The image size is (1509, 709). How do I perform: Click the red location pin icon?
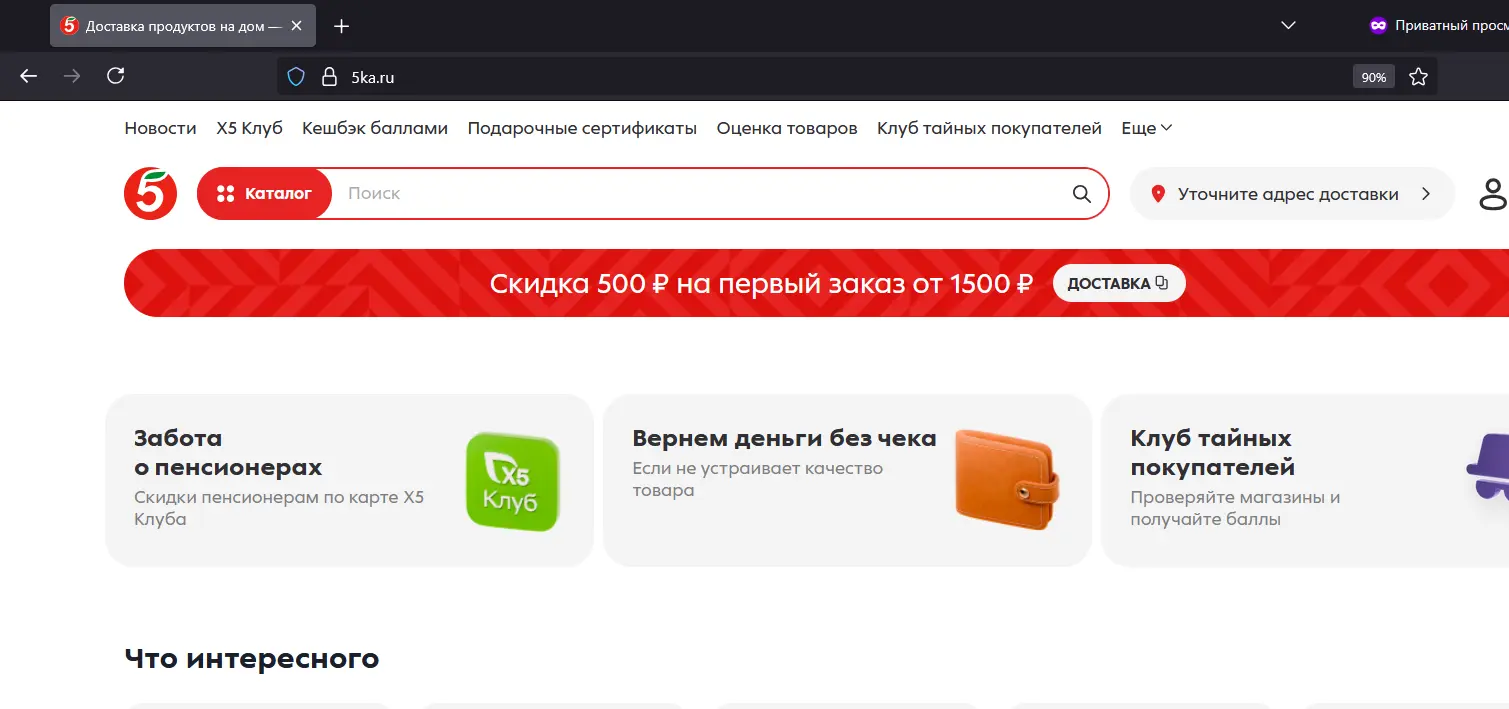pos(1158,194)
